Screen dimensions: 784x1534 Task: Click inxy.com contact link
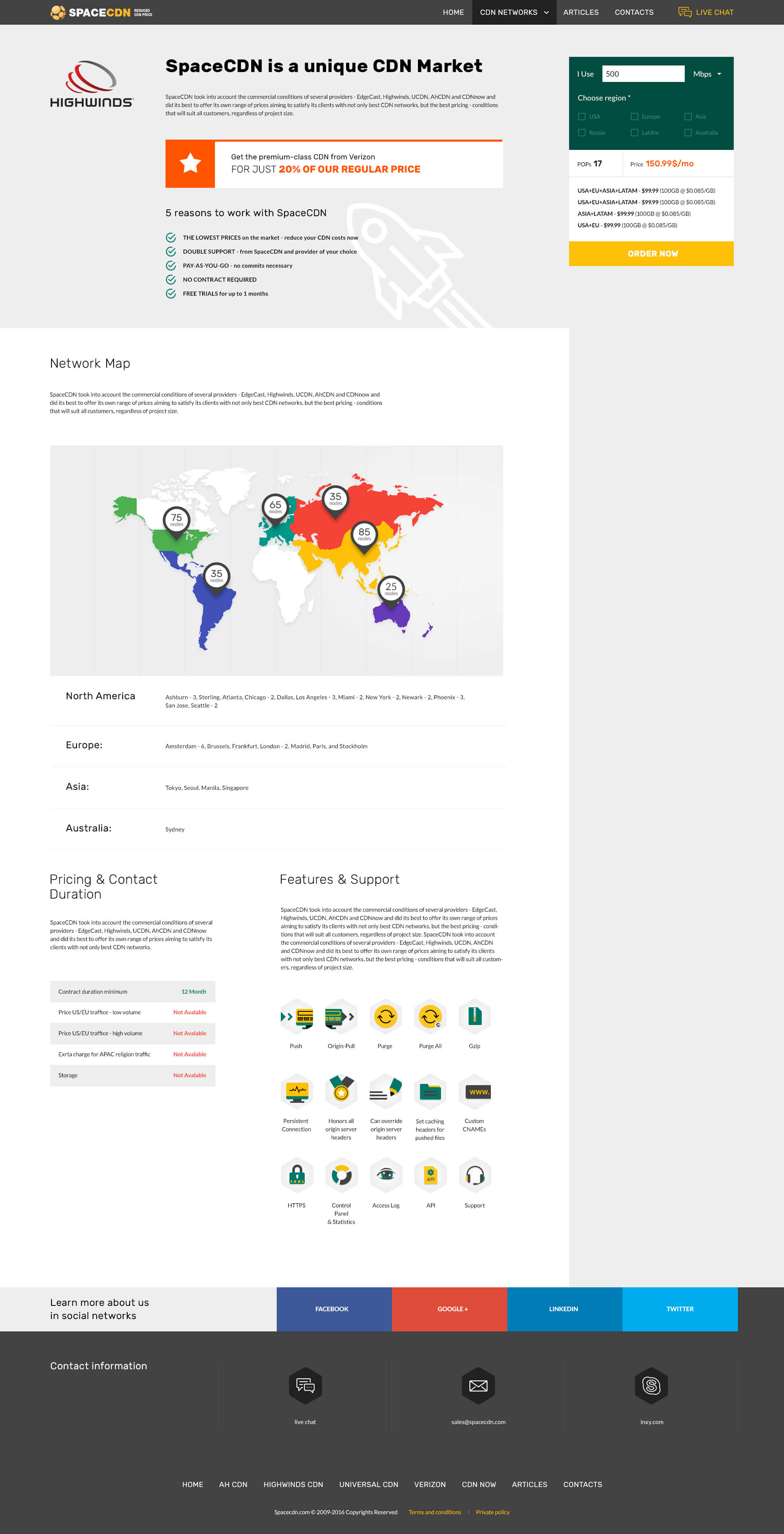coord(651,1422)
